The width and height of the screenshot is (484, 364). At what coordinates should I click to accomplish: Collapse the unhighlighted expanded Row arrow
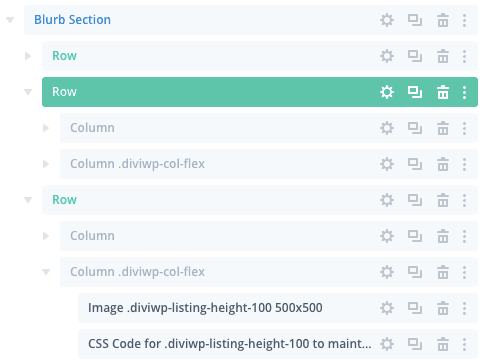click(28, 200)
